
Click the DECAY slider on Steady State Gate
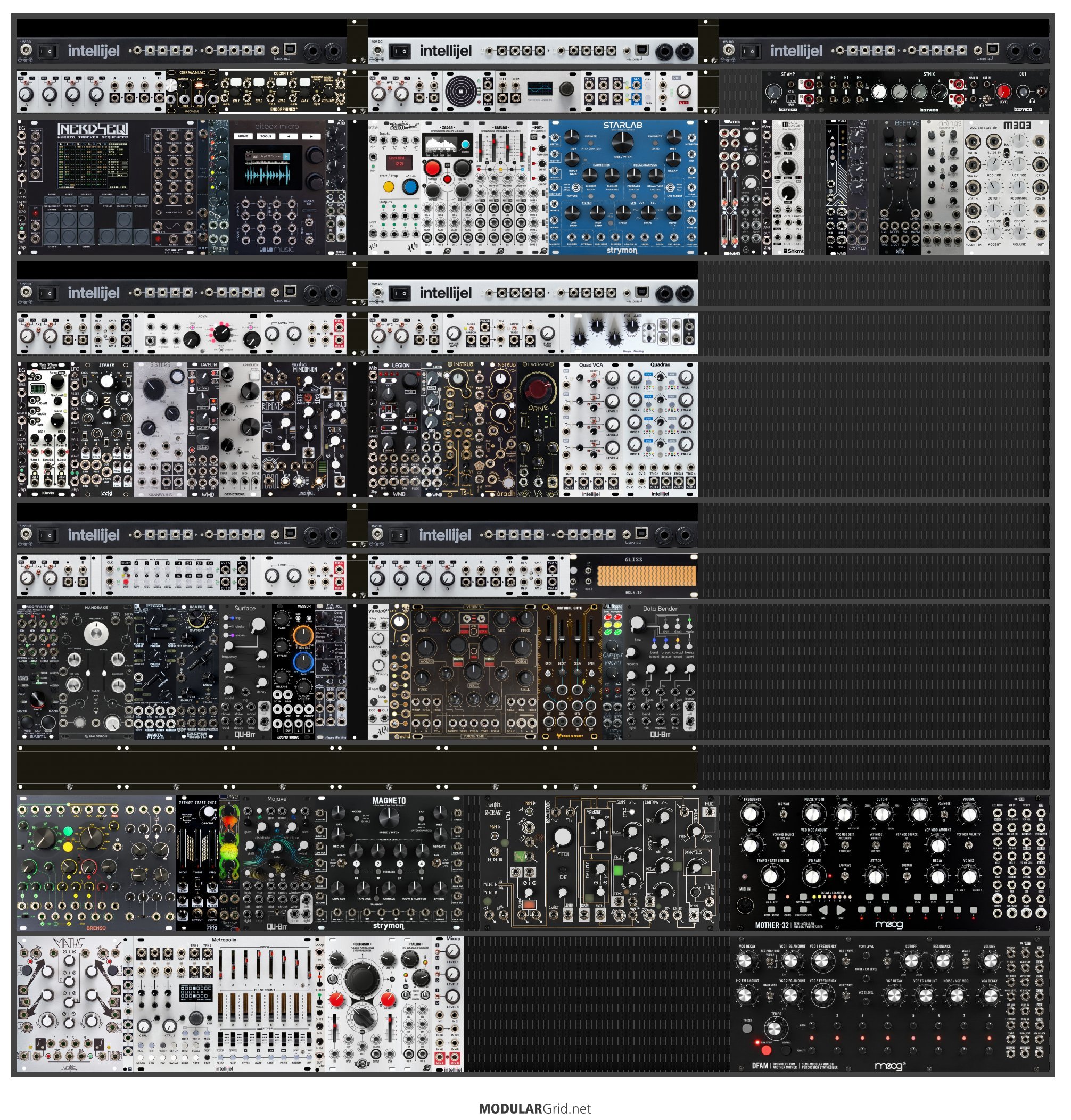[x=183, y=849]
